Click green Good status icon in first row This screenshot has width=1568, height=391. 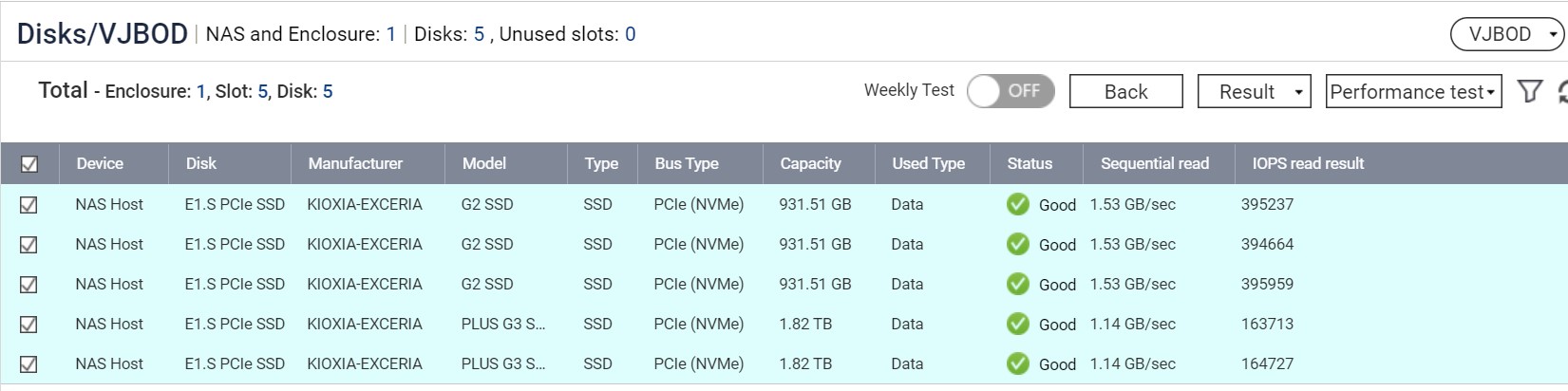pos(1018,204)
